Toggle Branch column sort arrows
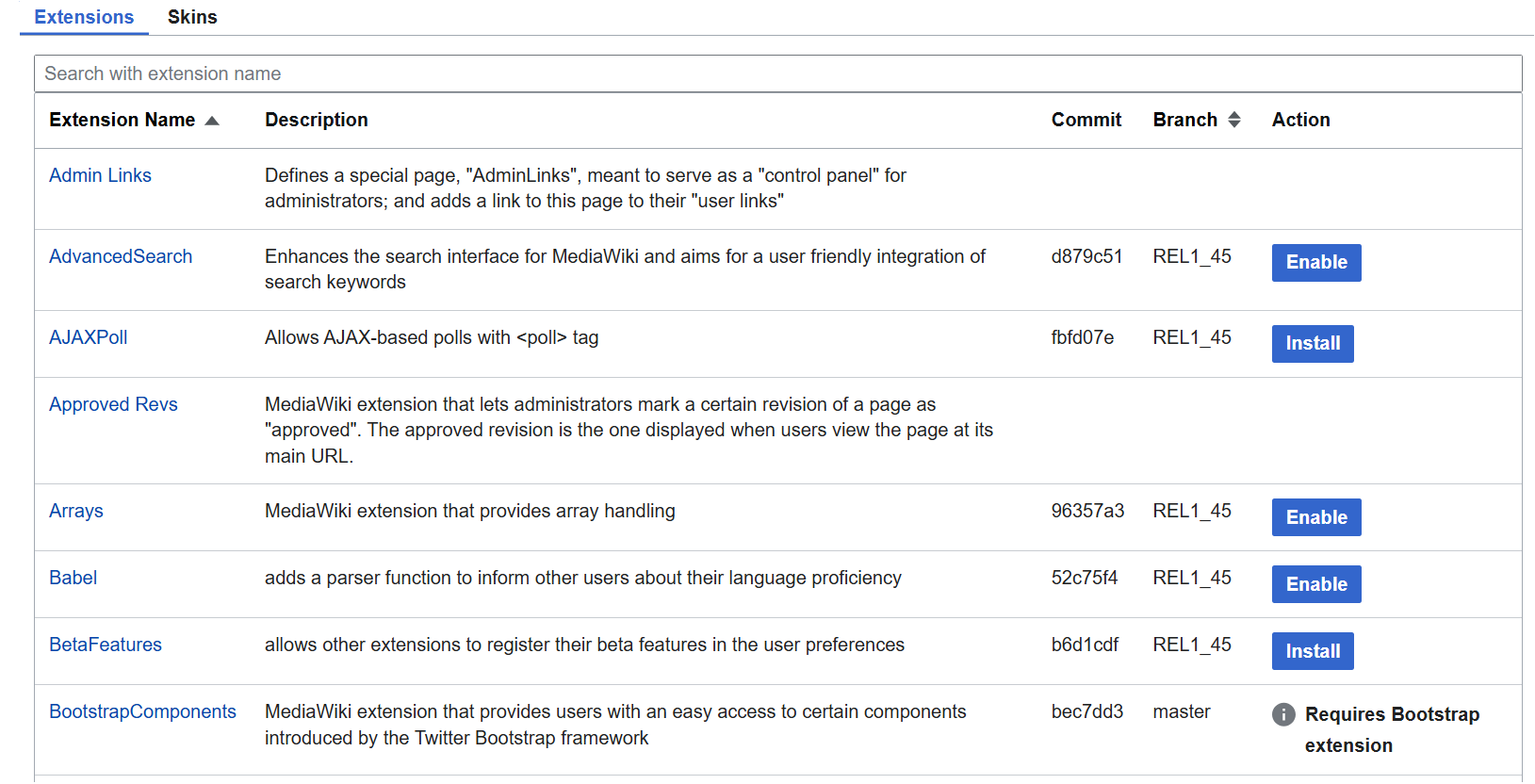 1234,120
